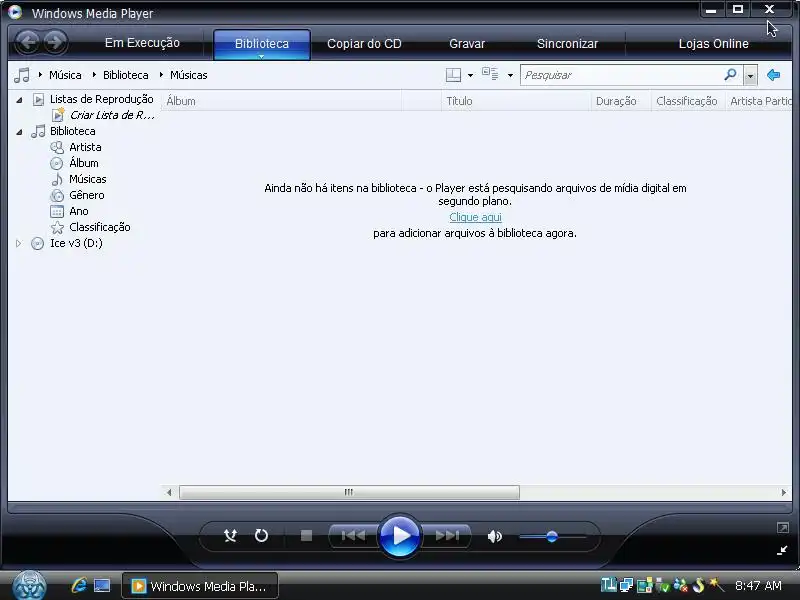Viewport: 800px width, 600px height.
Task: Sort by Classificação column header
Action: click(x=688, y=101)
